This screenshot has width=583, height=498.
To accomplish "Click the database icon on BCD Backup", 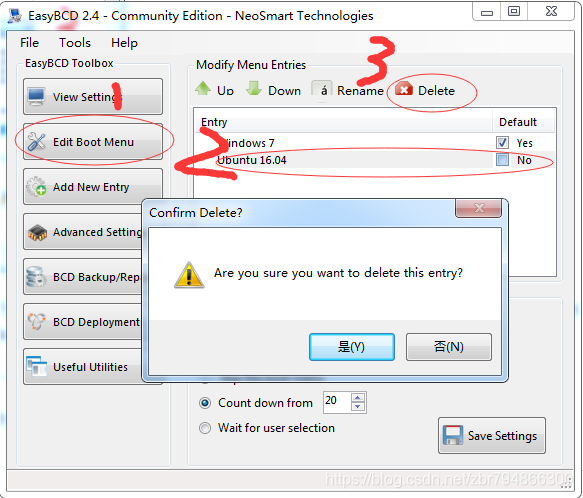I will pyautogui.click(x=36, y=277).
